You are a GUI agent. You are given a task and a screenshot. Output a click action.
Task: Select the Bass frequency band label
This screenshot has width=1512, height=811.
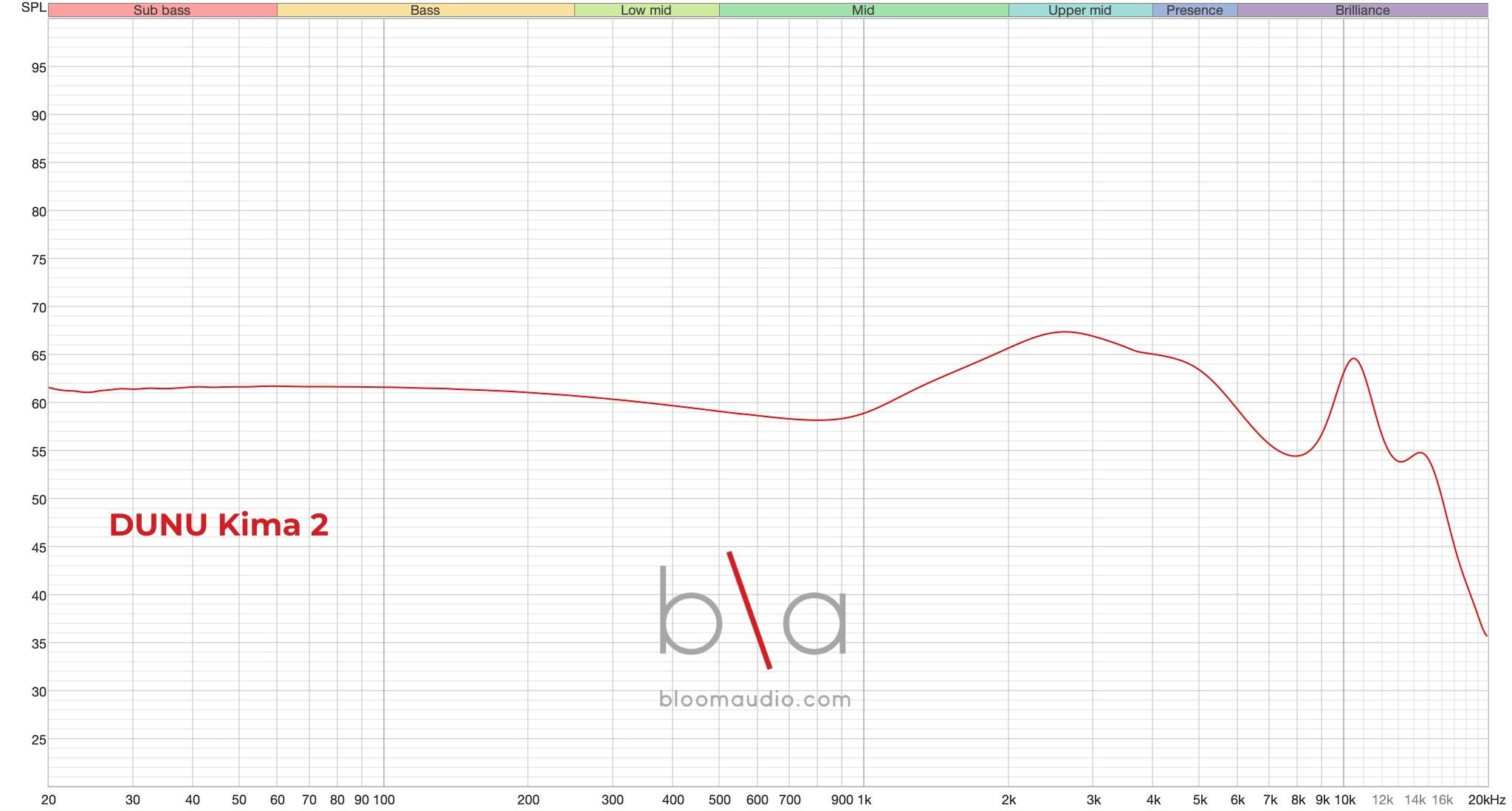click(x=425, y=10)
